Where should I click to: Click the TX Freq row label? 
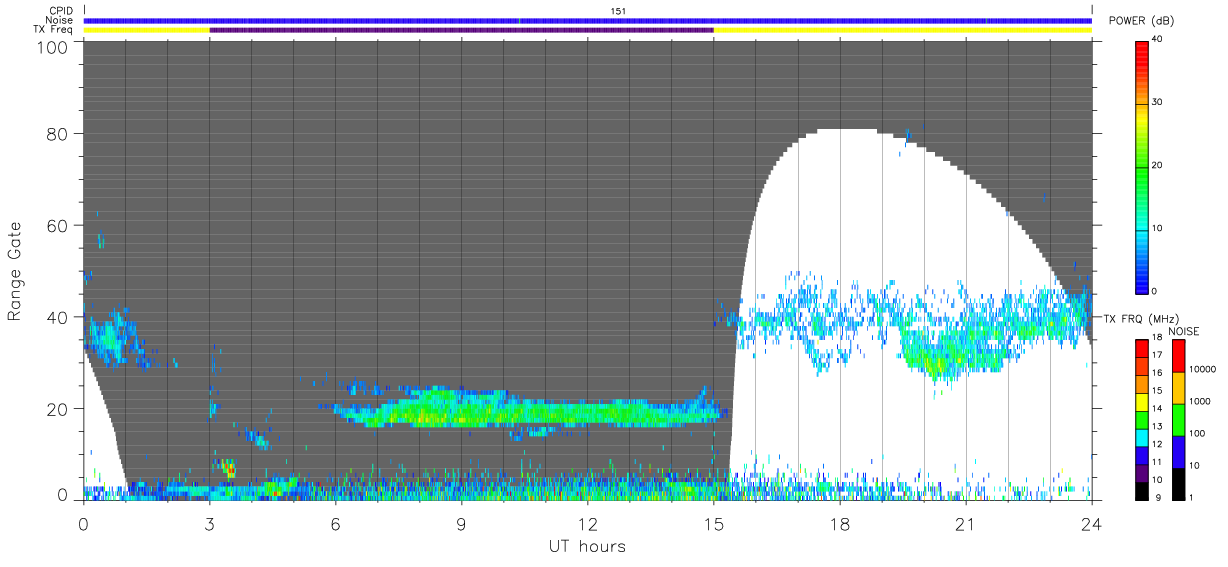54,29
